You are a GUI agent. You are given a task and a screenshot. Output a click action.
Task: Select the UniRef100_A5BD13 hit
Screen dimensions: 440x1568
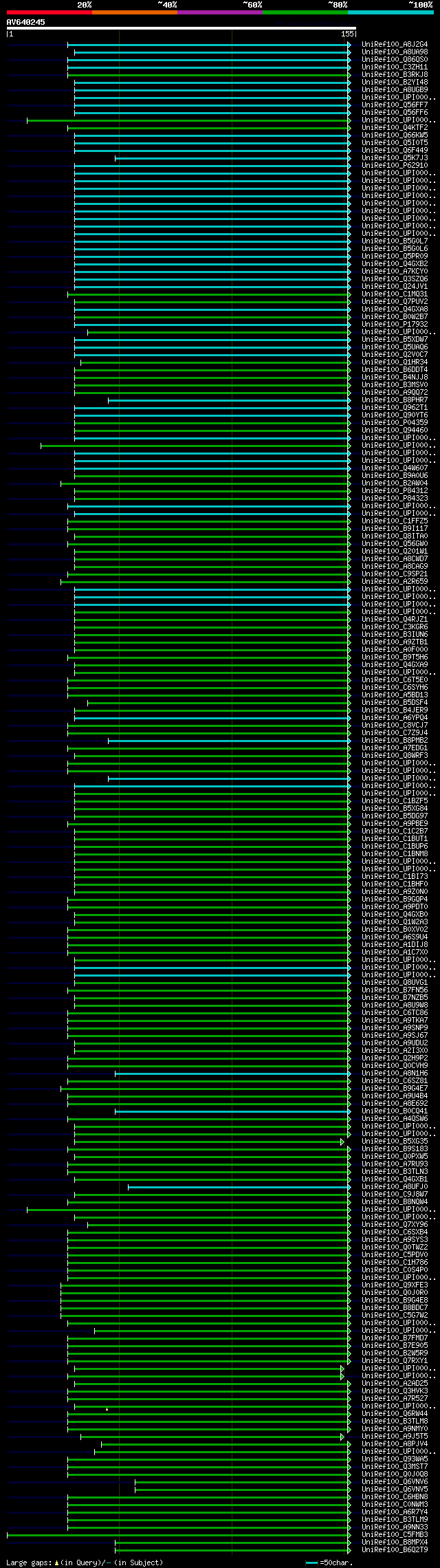[x=395, y=695]
